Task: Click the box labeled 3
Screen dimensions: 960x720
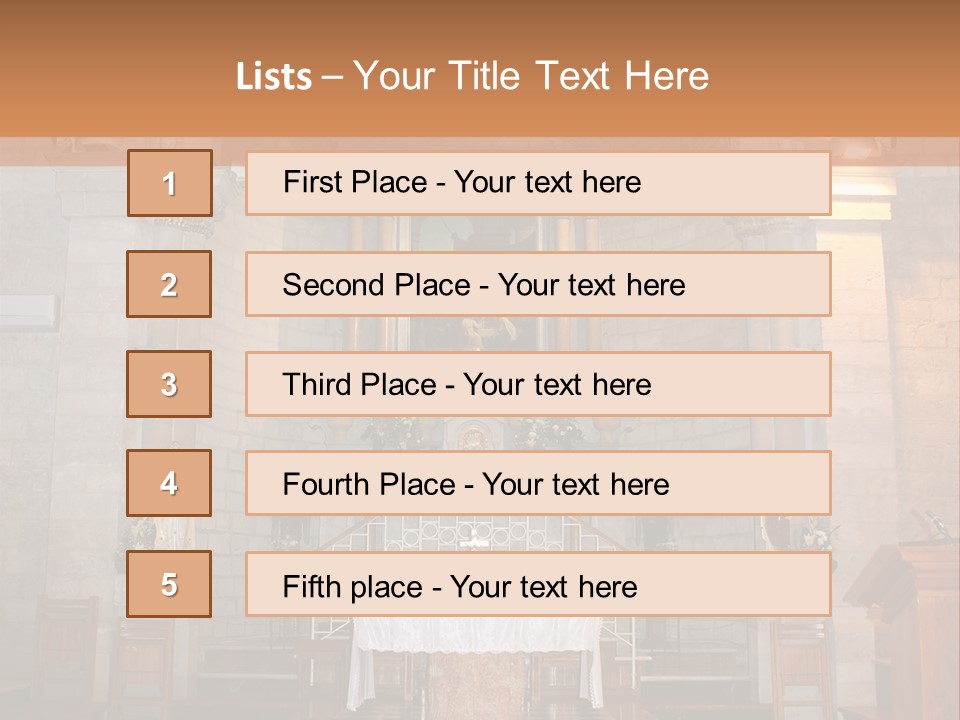Action: pos(169,384)
